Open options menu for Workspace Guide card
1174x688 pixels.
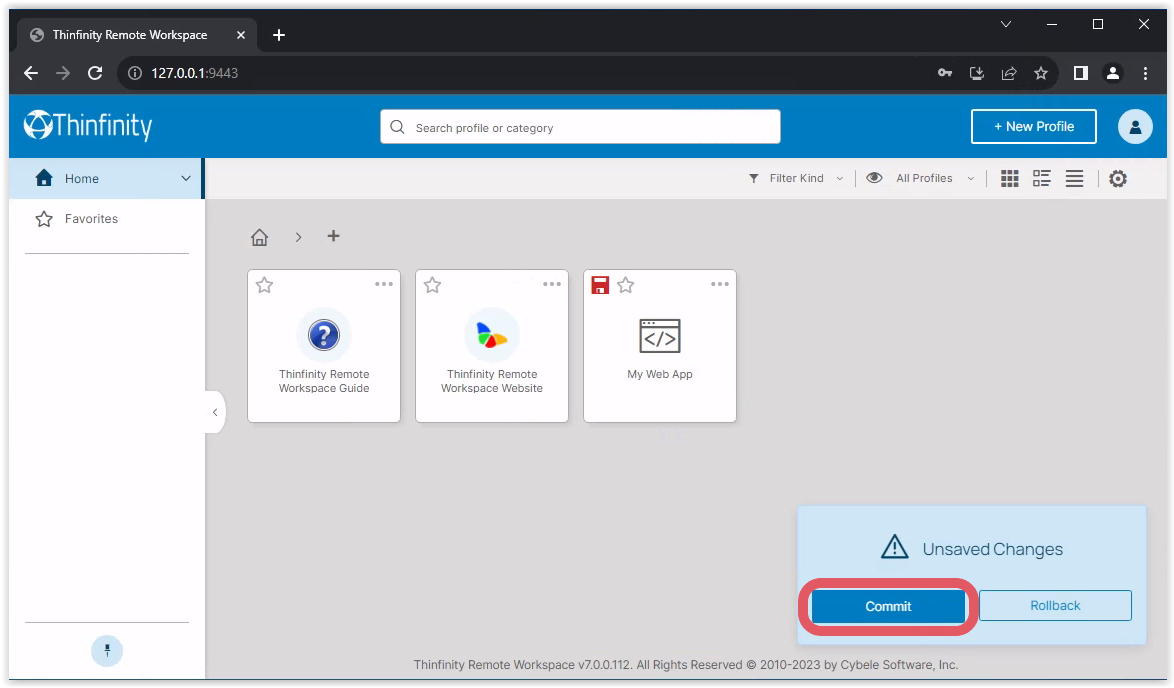(384, 284)
